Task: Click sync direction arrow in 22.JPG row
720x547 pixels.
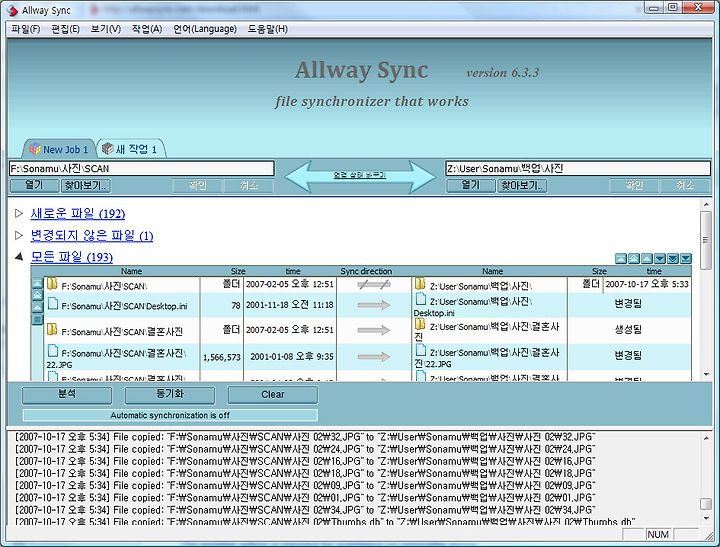Action: (374, 357)
